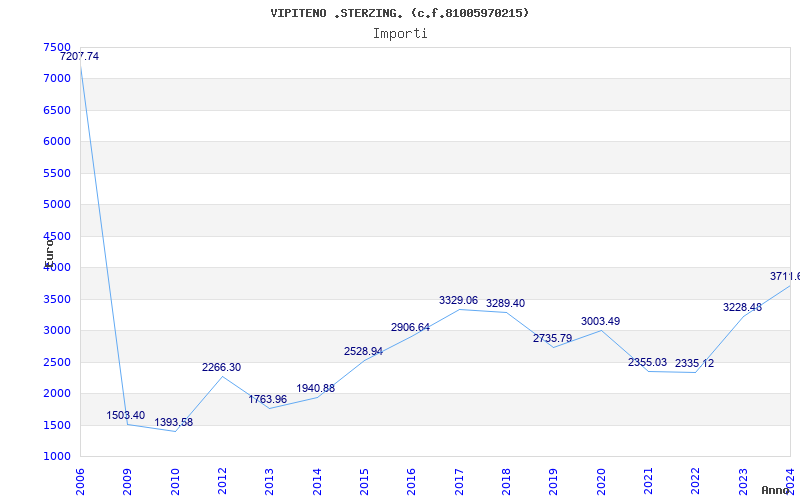
Task: Click y-axis value 6000
Action: click(x=57, y=141)
